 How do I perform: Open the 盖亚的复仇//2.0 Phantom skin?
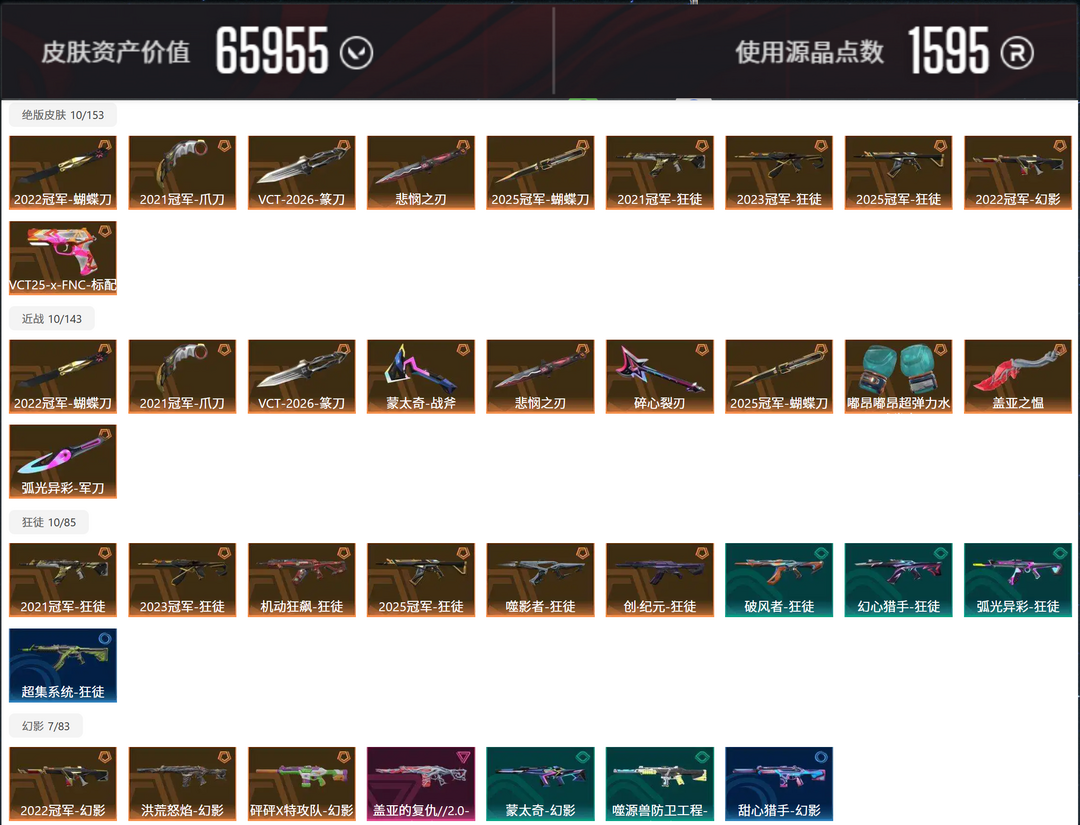[421, 784]
